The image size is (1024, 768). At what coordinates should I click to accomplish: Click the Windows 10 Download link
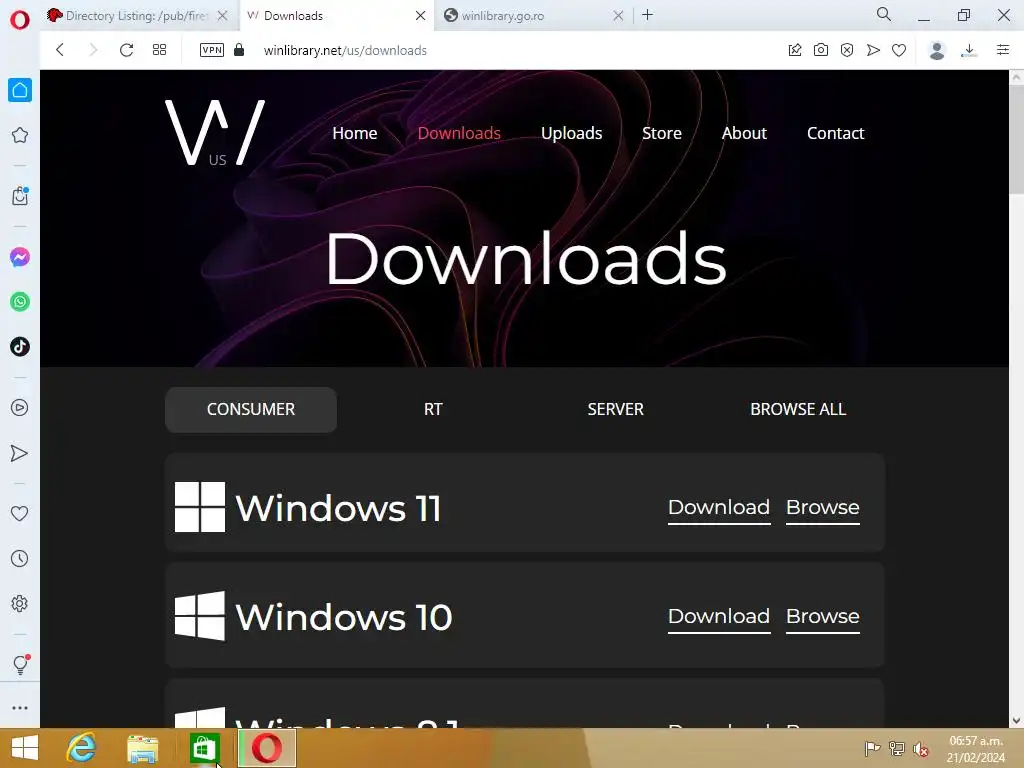(x=719, y=617)
